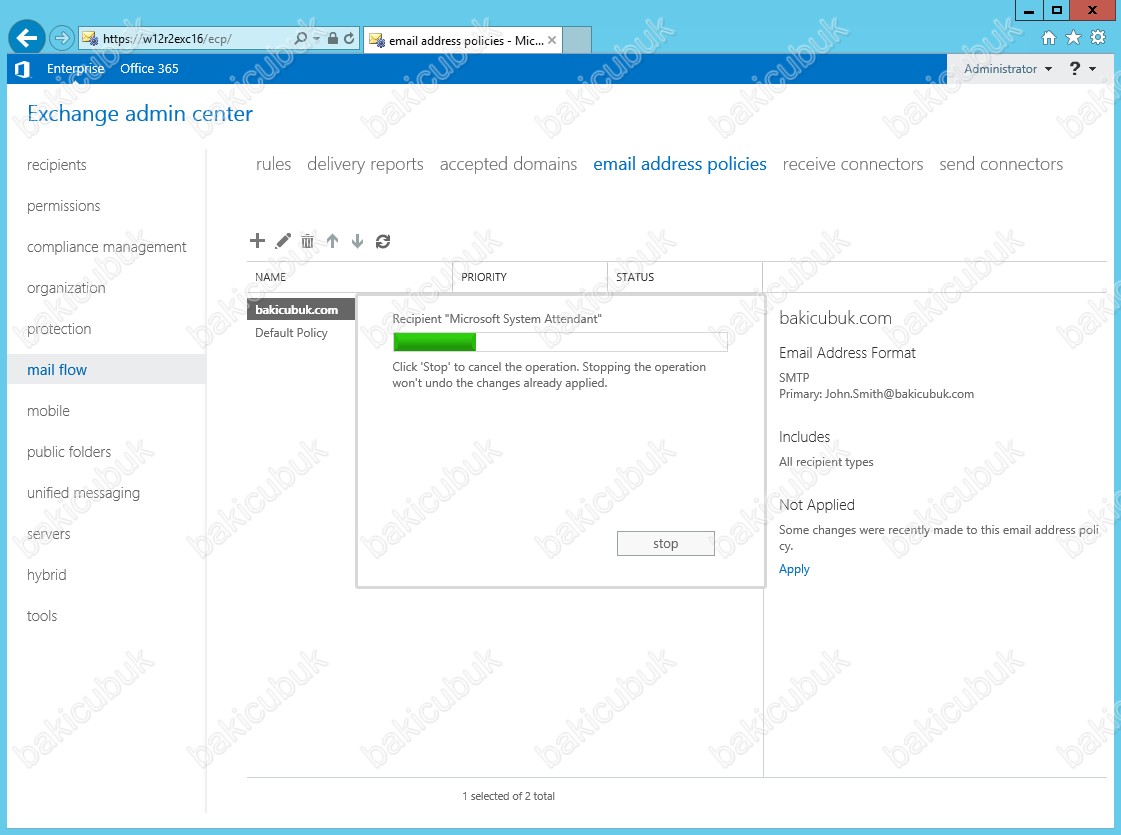Edit the selected policy with pencil icon
1121x835 pixels.
(283, 241)
